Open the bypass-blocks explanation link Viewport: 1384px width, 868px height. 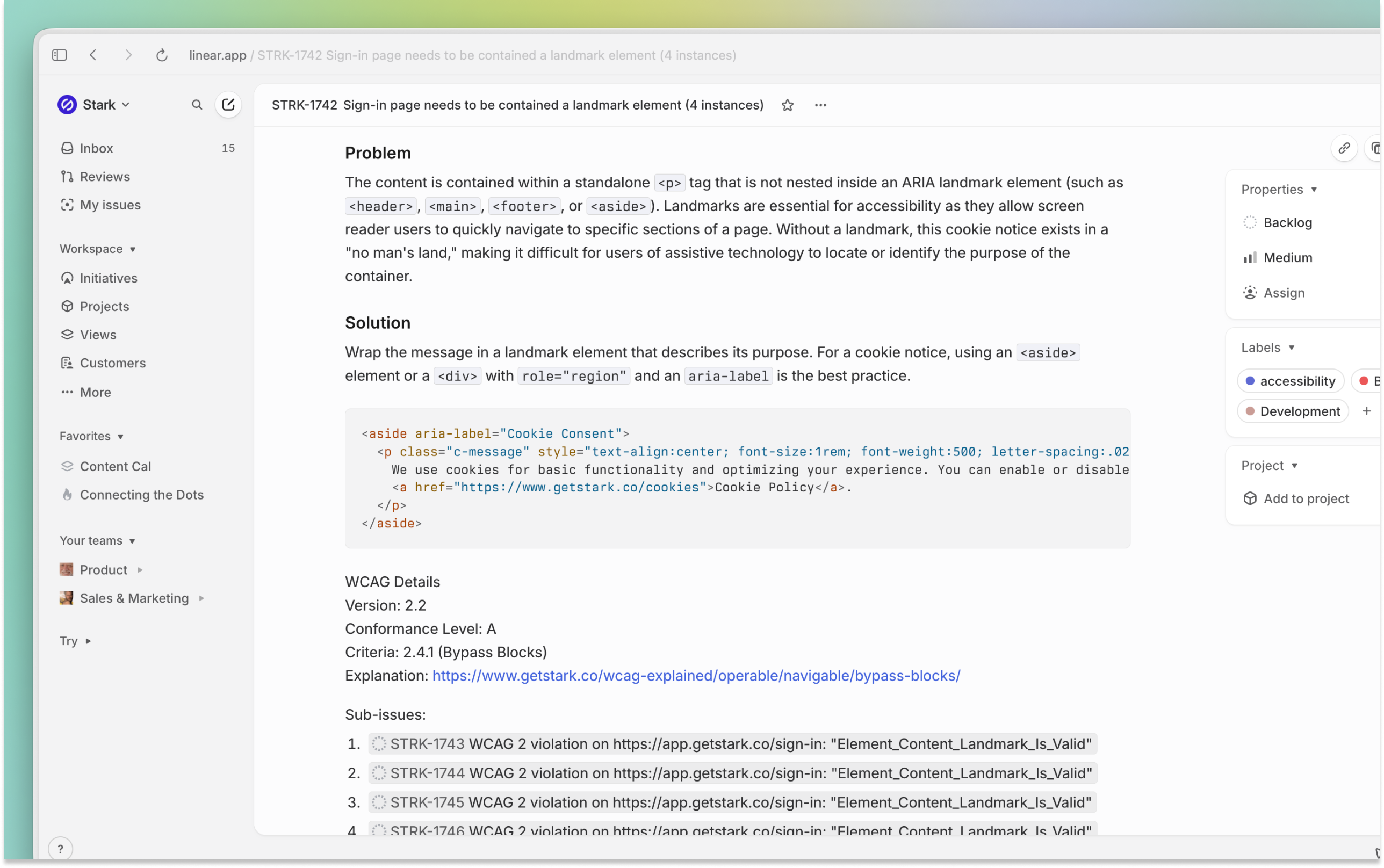pyautogui.click(x=696, y=676)
